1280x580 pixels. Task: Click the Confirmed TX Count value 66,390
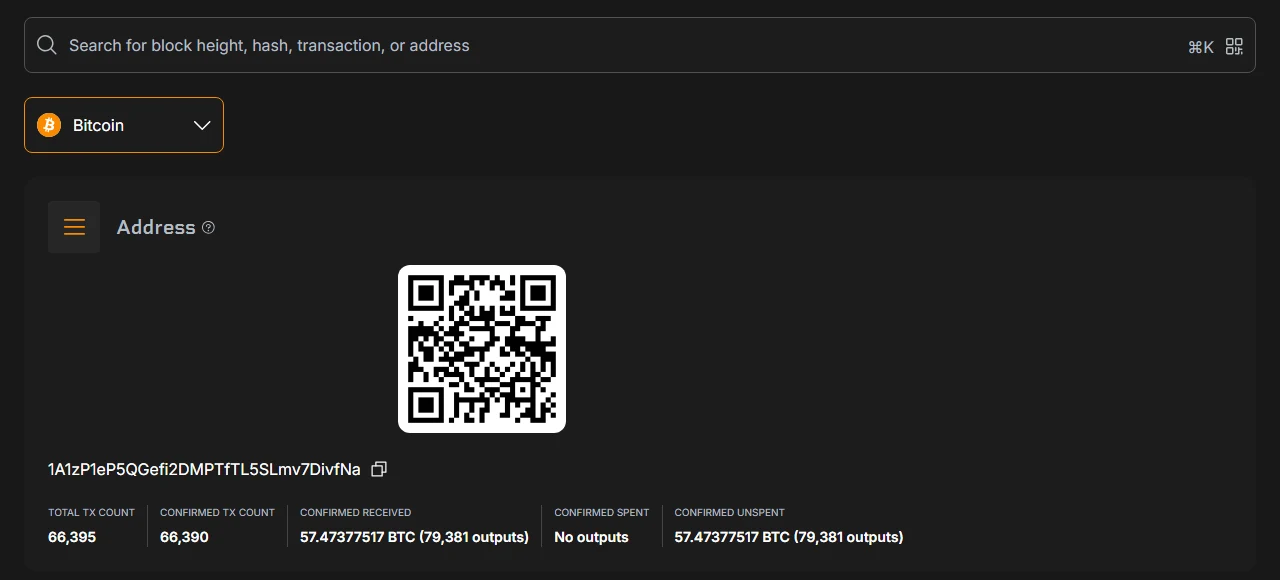pyautogui.click(x=184, y=537)
